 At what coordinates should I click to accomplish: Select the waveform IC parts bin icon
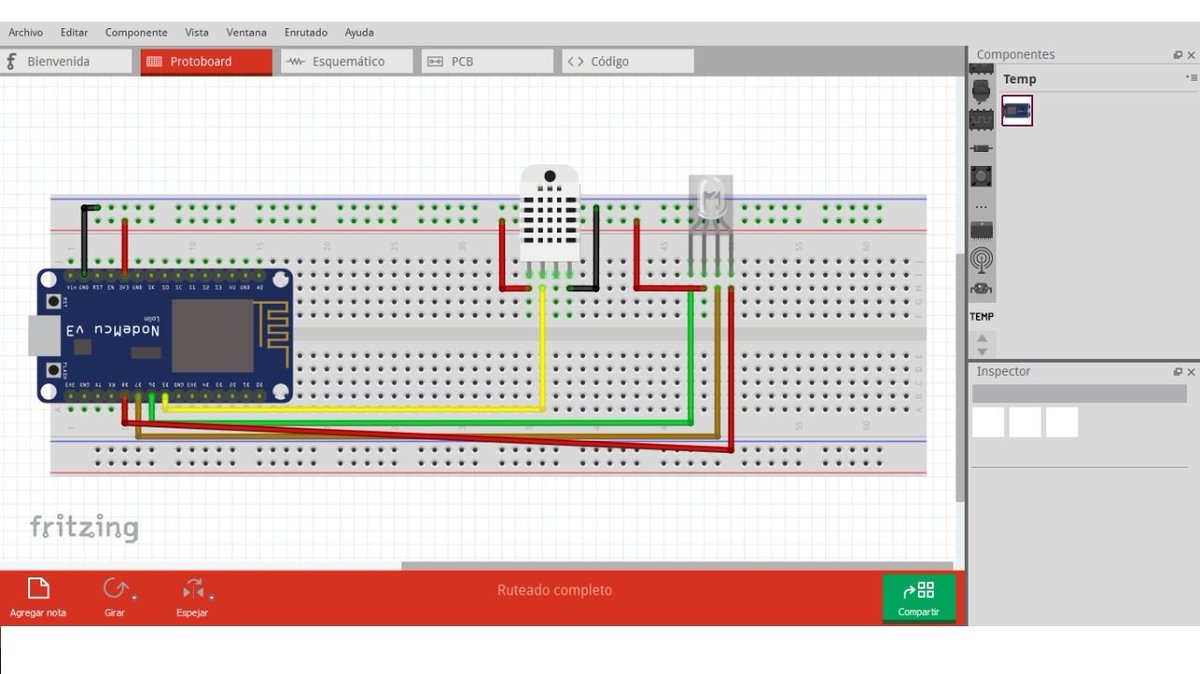click(x=982, y=119)
